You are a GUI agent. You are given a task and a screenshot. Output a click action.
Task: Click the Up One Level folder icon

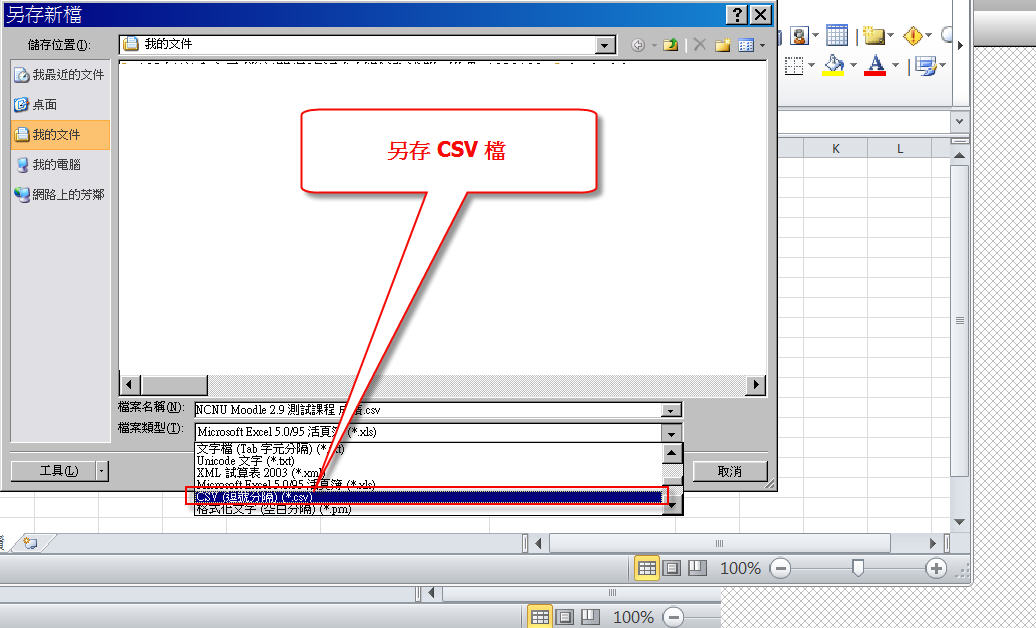point(671,45)
